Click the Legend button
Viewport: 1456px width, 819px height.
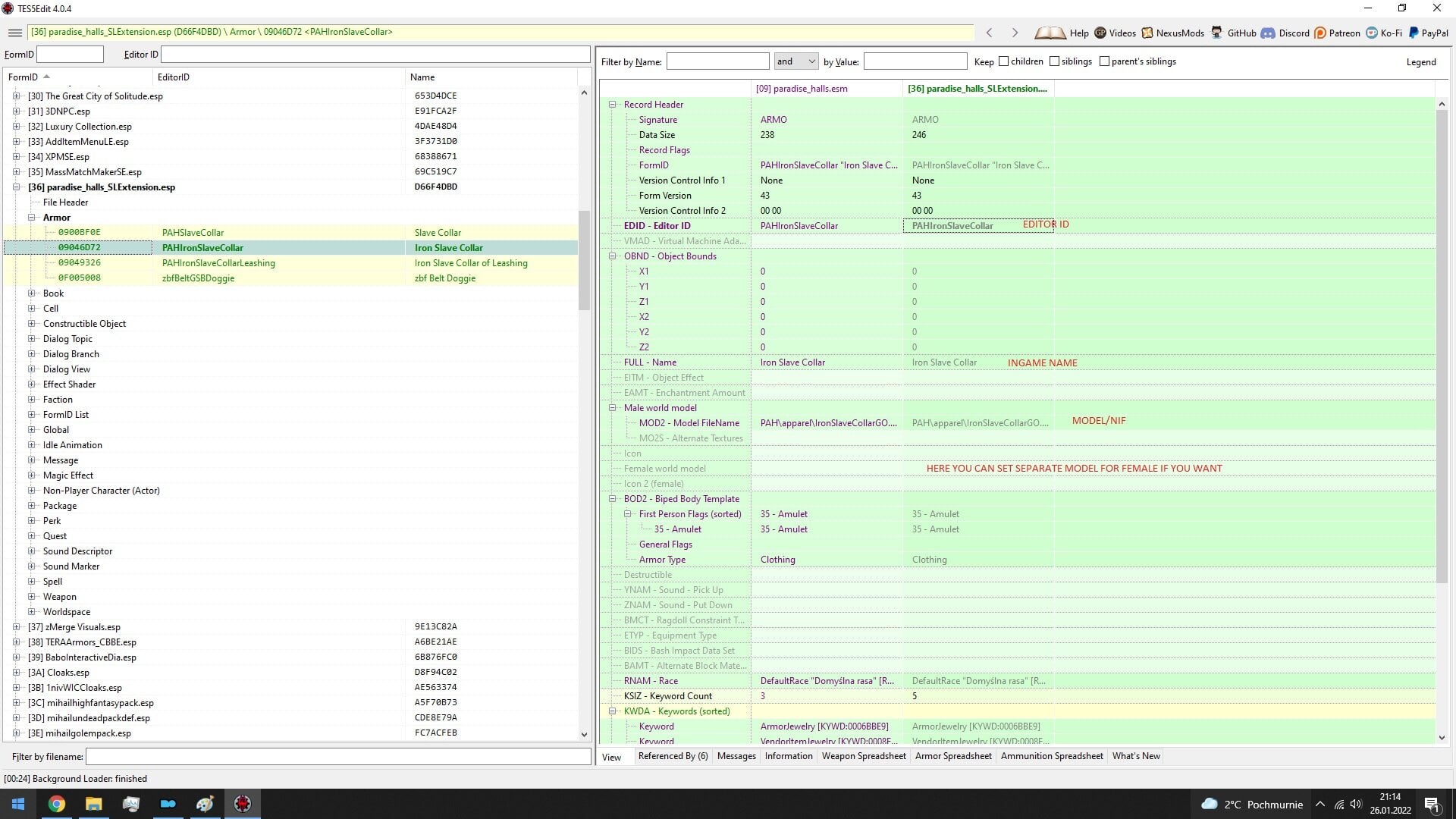click(1421, 62)
